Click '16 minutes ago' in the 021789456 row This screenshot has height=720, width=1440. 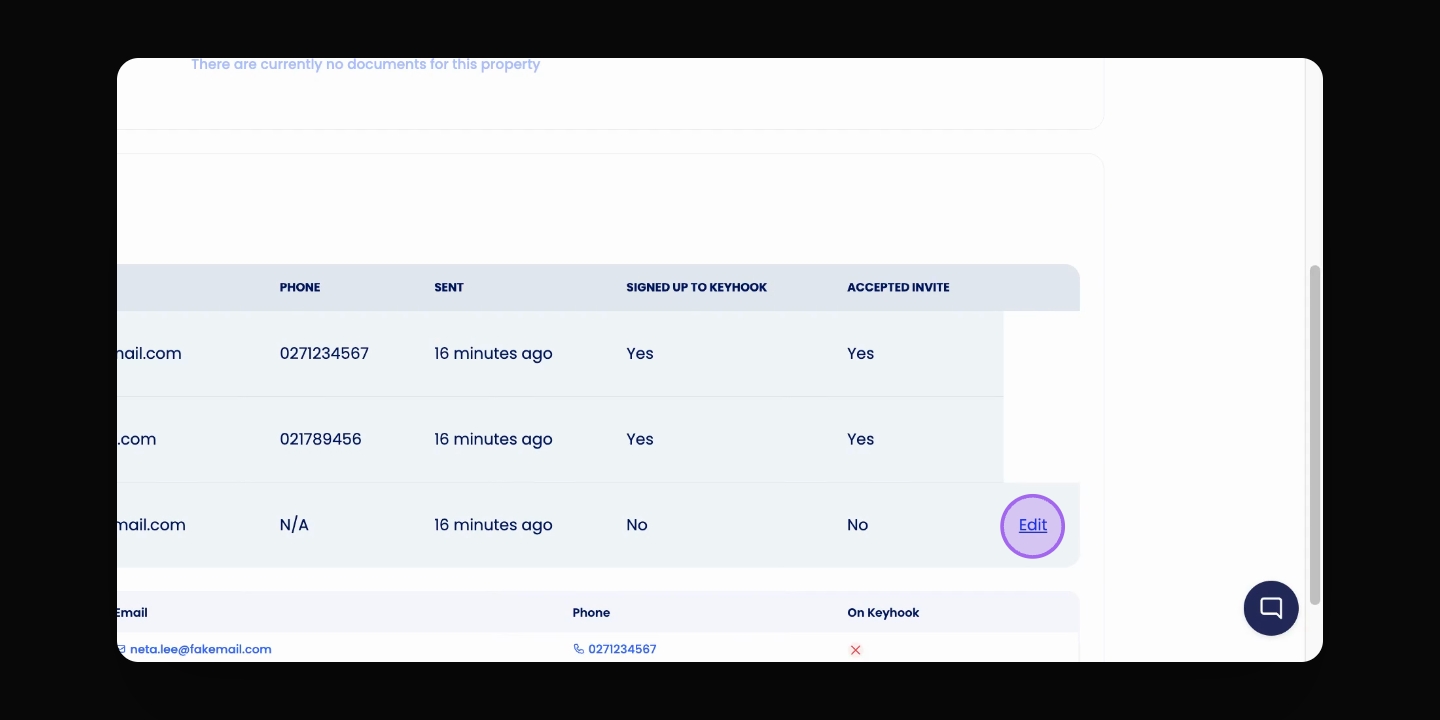493,439
